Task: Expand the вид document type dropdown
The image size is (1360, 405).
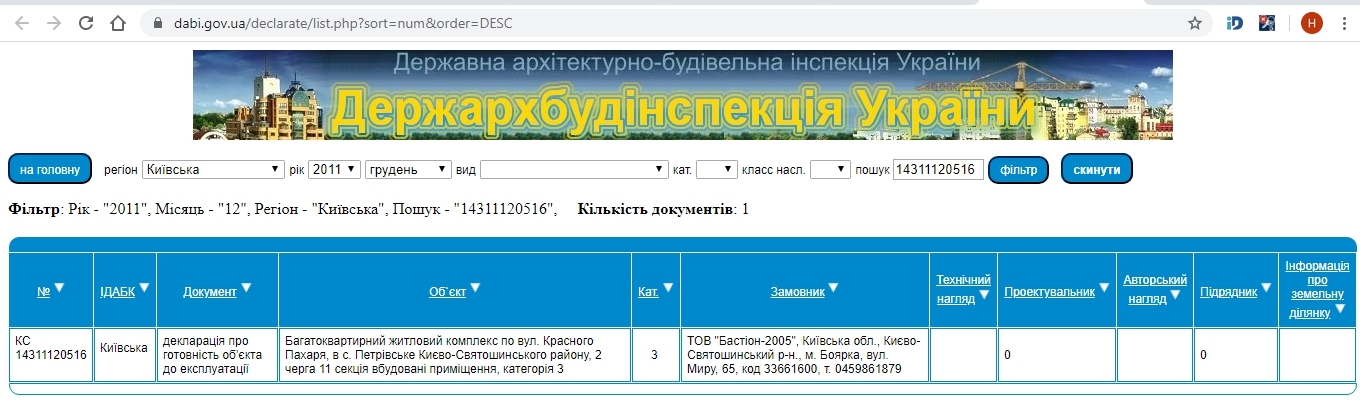Action: tap(574, 170)
